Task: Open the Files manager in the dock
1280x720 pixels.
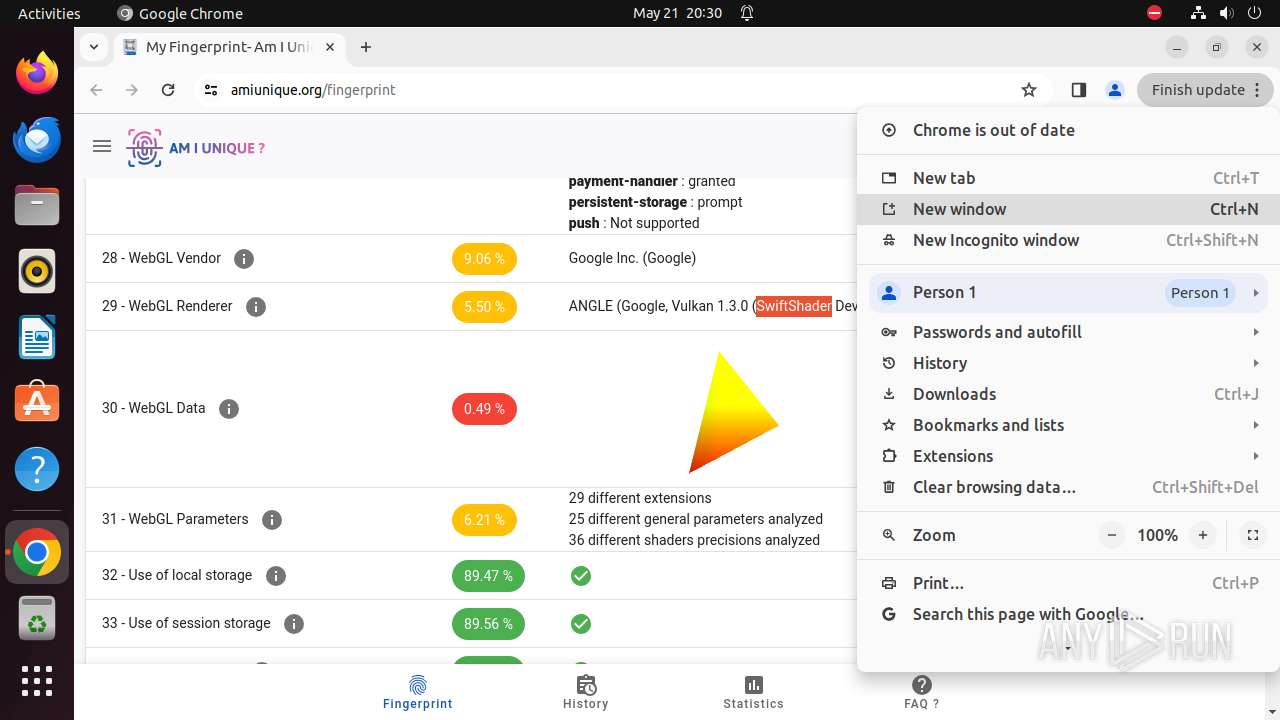Action: (x=37, y=205)
